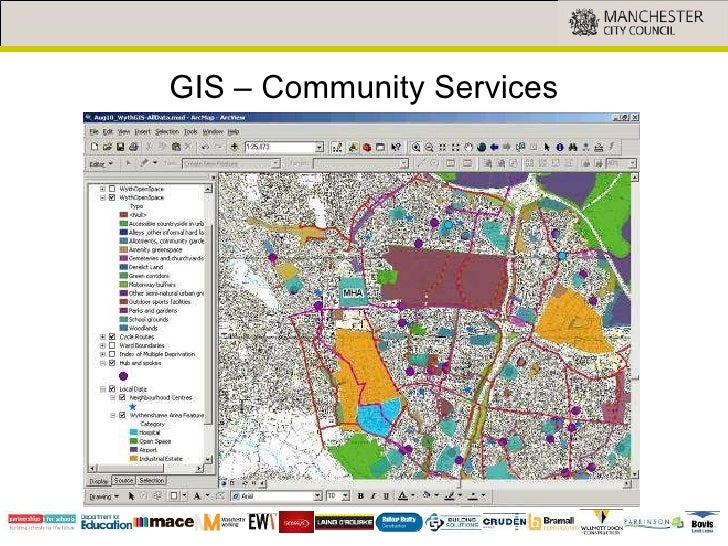728x546 pixels.
Task: Open the red ArcToolbox icon
Action: click(367, 147)
